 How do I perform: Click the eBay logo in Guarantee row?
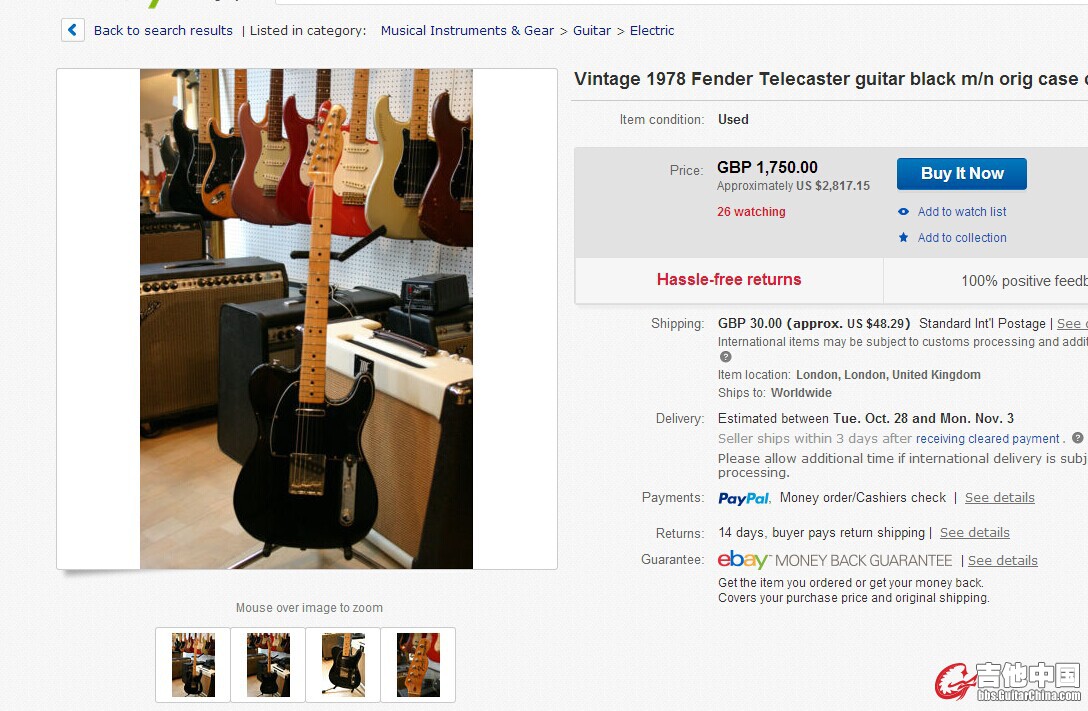743,560
